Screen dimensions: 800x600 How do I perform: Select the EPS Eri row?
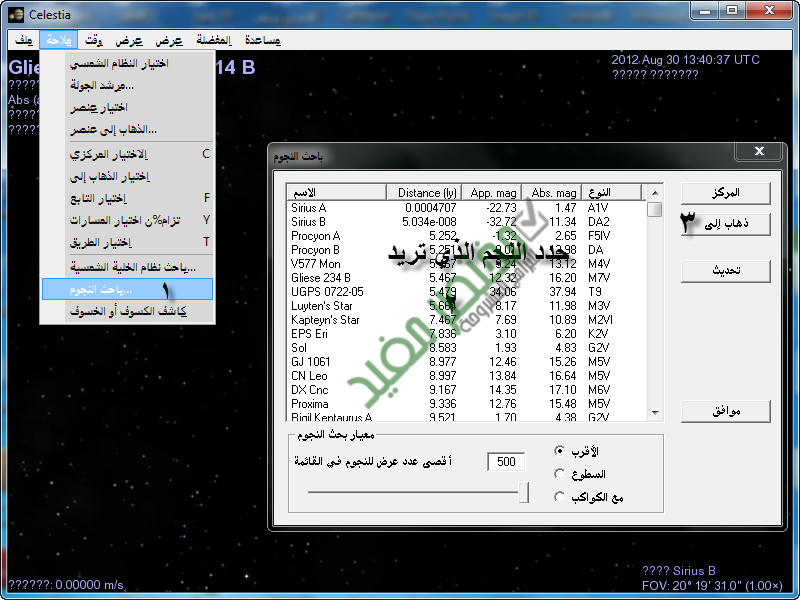(x=466, y=334)
